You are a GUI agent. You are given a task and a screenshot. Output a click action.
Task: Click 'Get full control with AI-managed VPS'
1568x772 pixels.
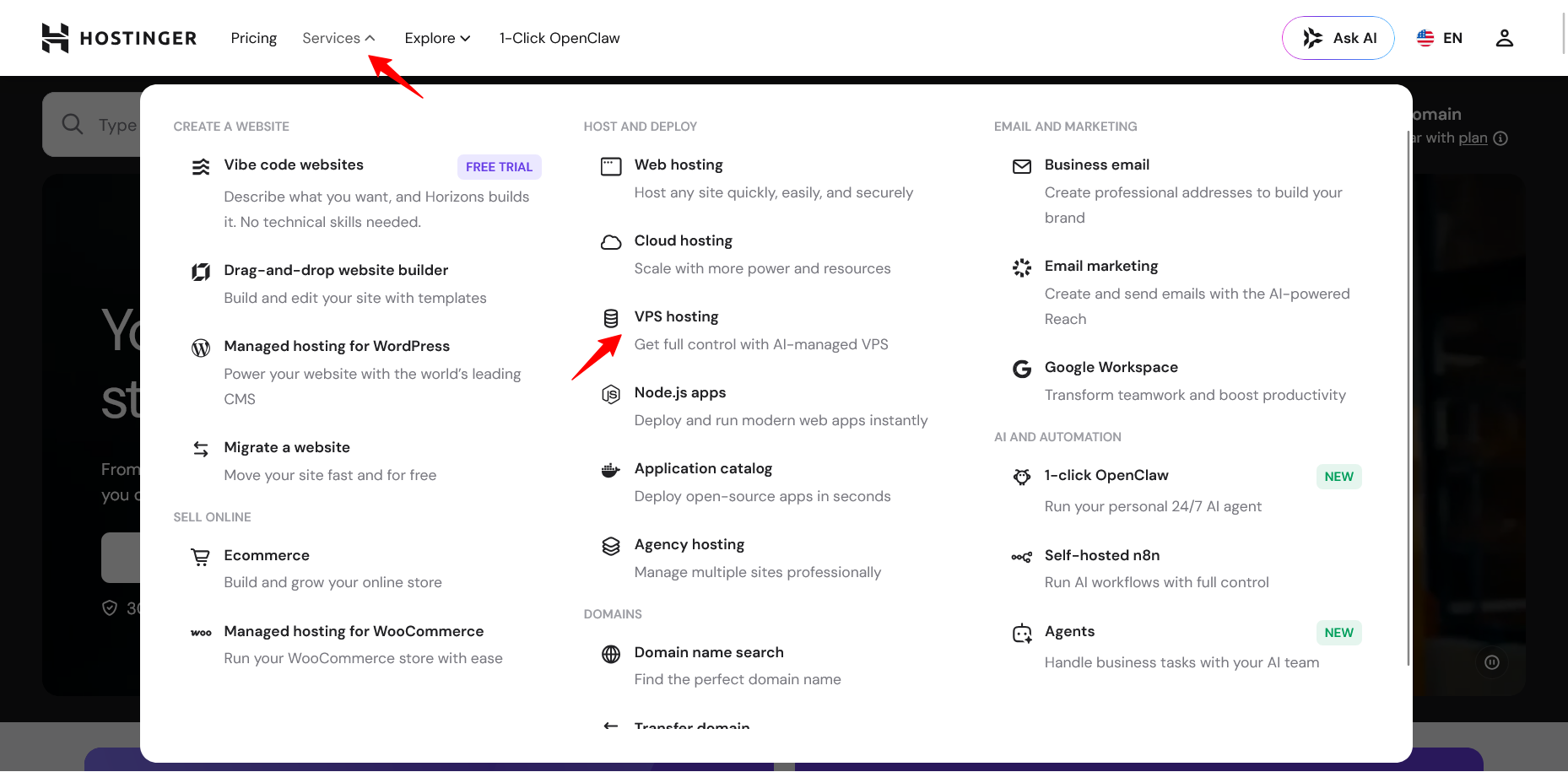point(761,344)
